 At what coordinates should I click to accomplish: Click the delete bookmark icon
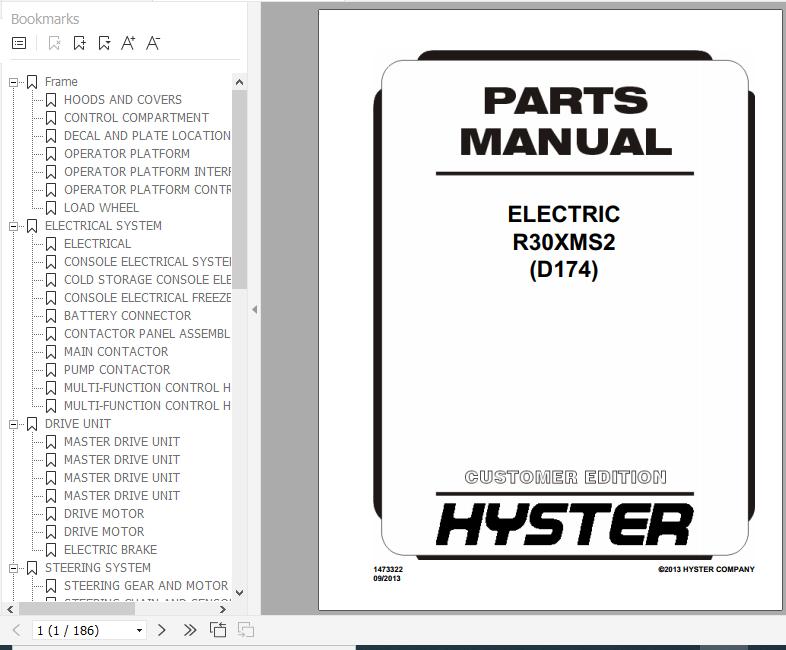[54, 43]
